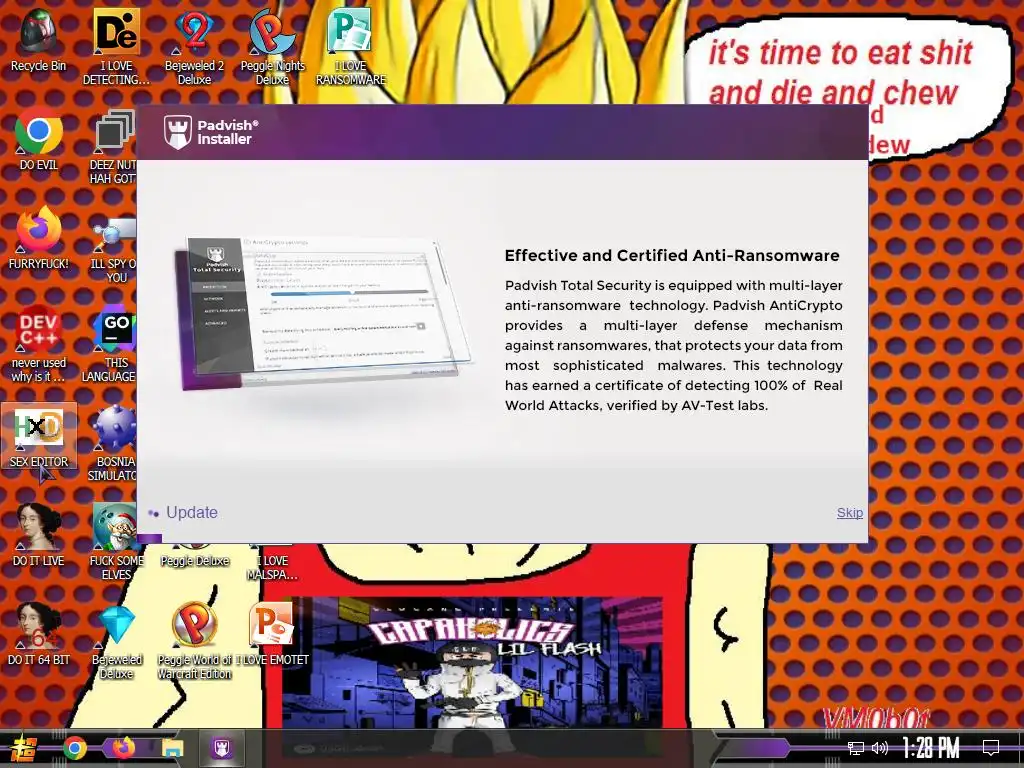Open the Recycle Bin desktop icon

pyautogui.click(x=38, y=40)
